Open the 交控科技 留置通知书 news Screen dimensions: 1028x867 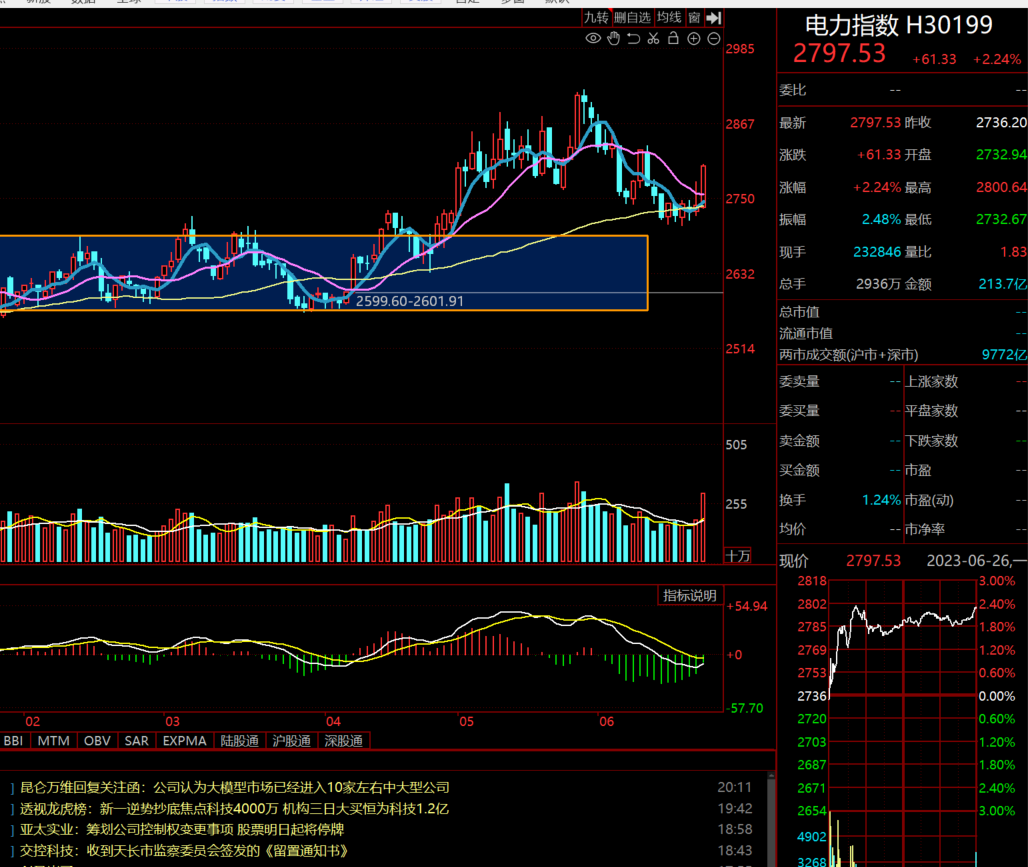click(184, 851)
